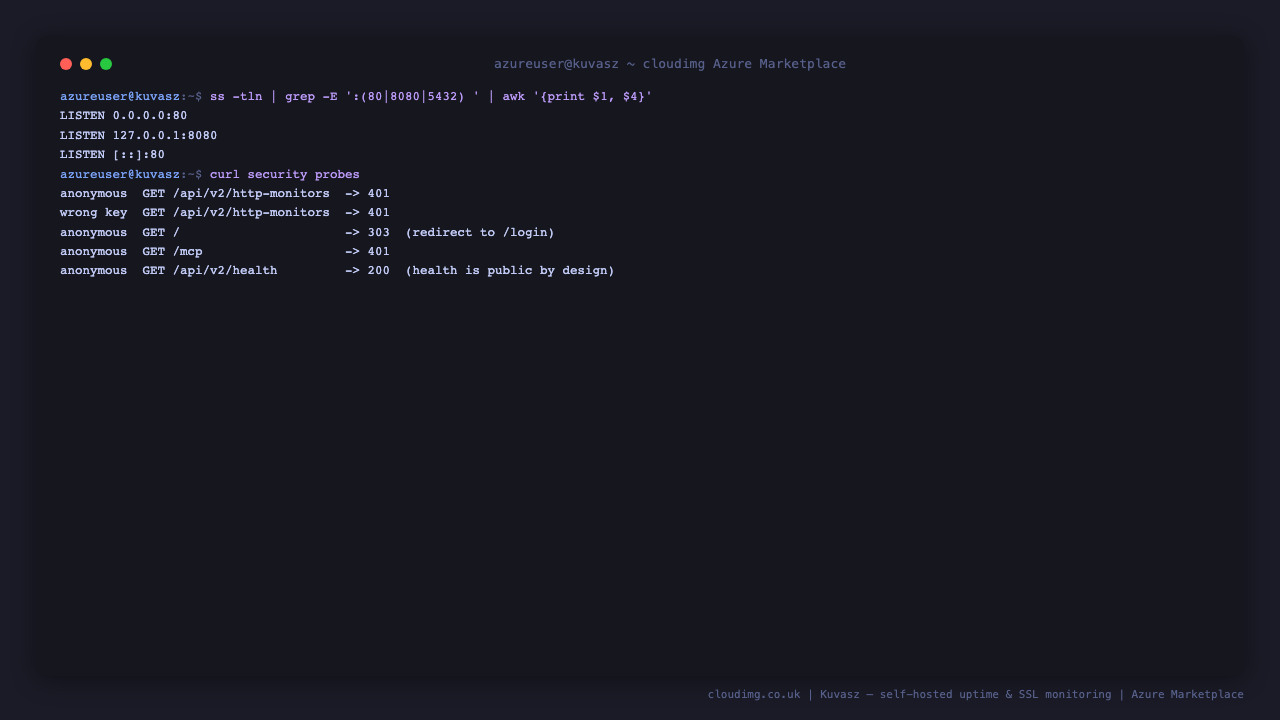Select the 'LISTEN 127.0.0.1:8080' output line
The image size is (1280, 720).
click(x=139, y=135)
